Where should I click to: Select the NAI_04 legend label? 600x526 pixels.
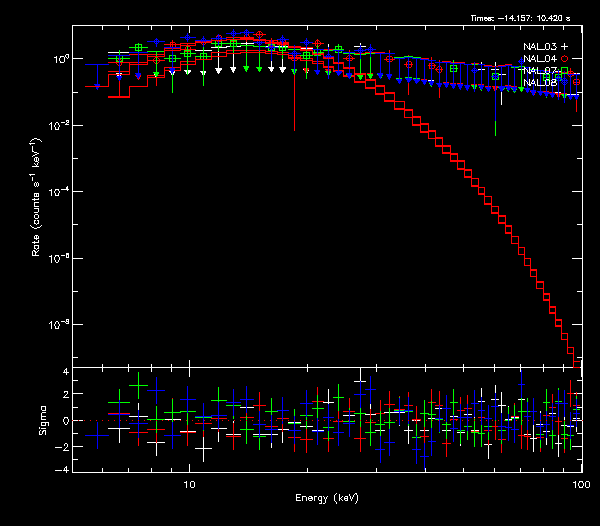tap(539, 59)
